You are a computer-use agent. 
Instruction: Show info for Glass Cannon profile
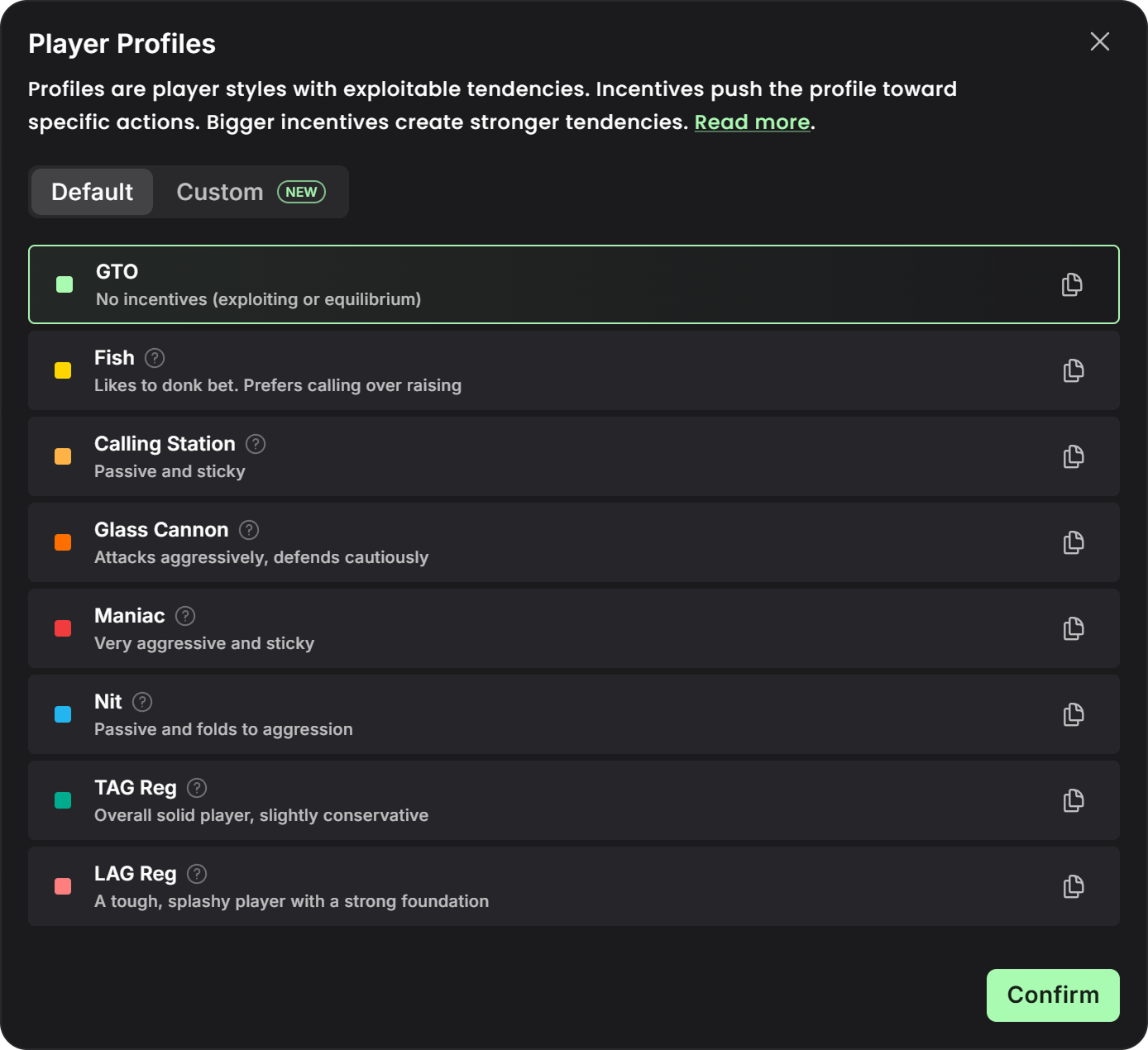[249, 530]
